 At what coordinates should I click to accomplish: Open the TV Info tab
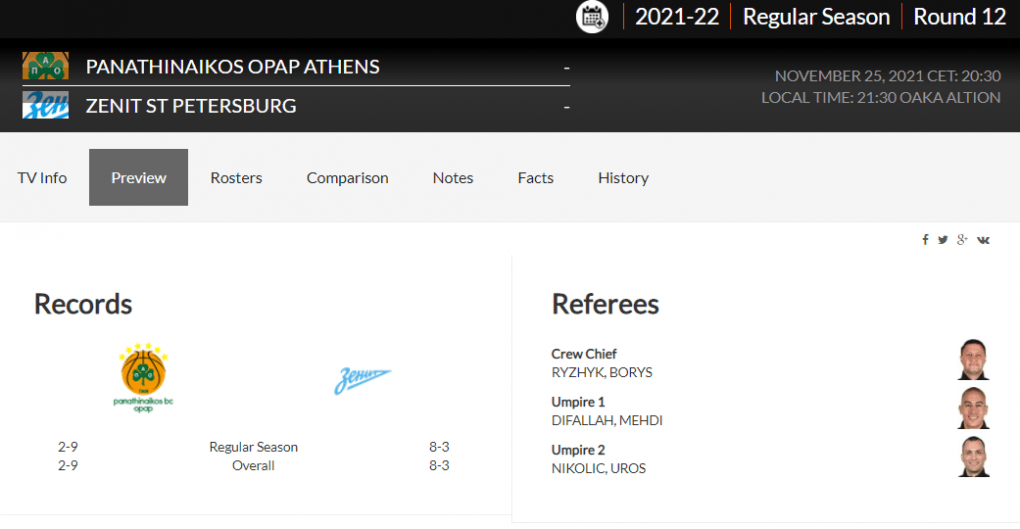click(x=42, y=178)
